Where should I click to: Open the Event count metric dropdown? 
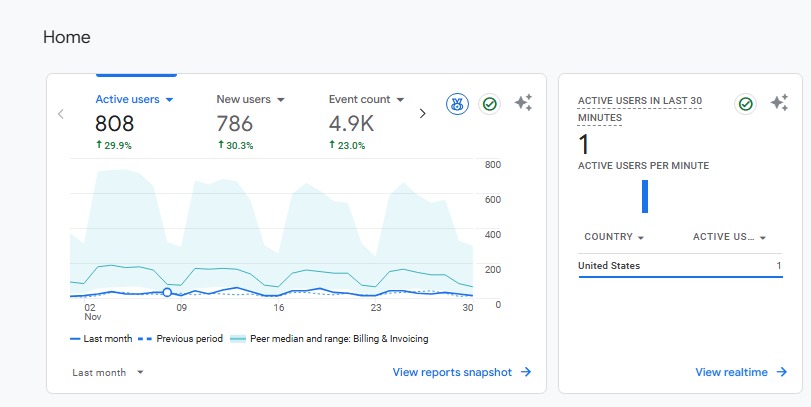pyautogui.click(x=366, y=100)
